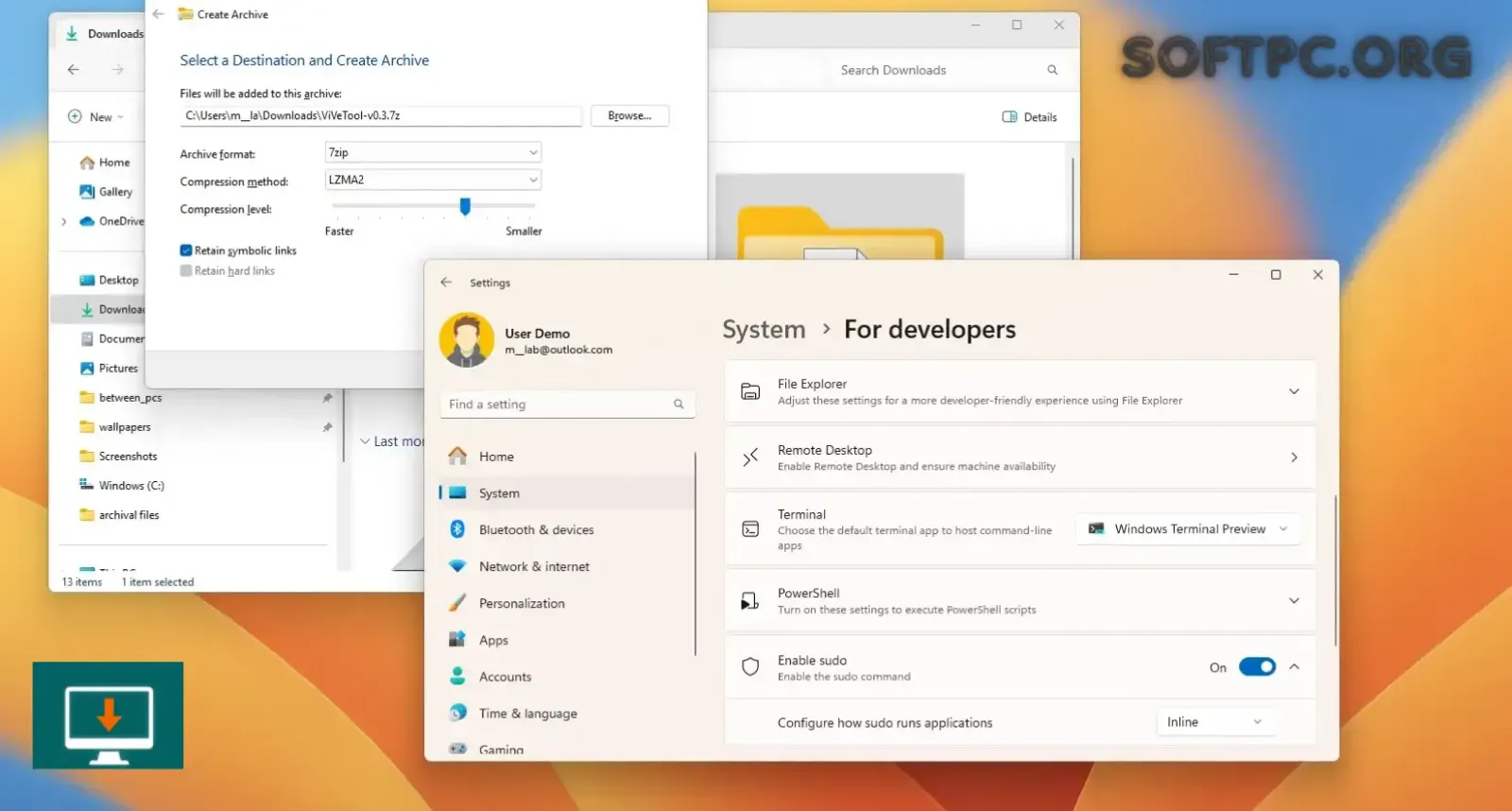Click the Enable sudo shield icon
The image size is (1512, 811).
click(x=750, y=667)
